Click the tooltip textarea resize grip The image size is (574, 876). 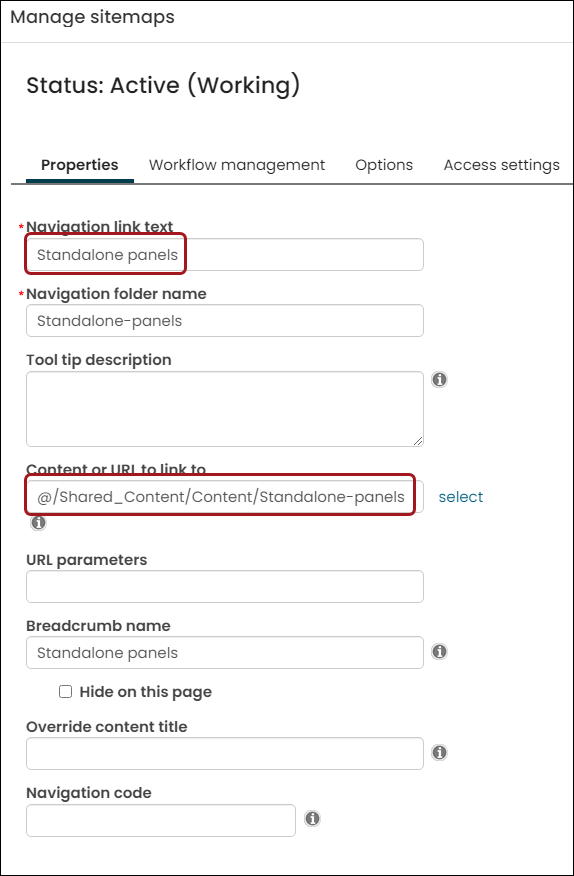tap(418, 441)
